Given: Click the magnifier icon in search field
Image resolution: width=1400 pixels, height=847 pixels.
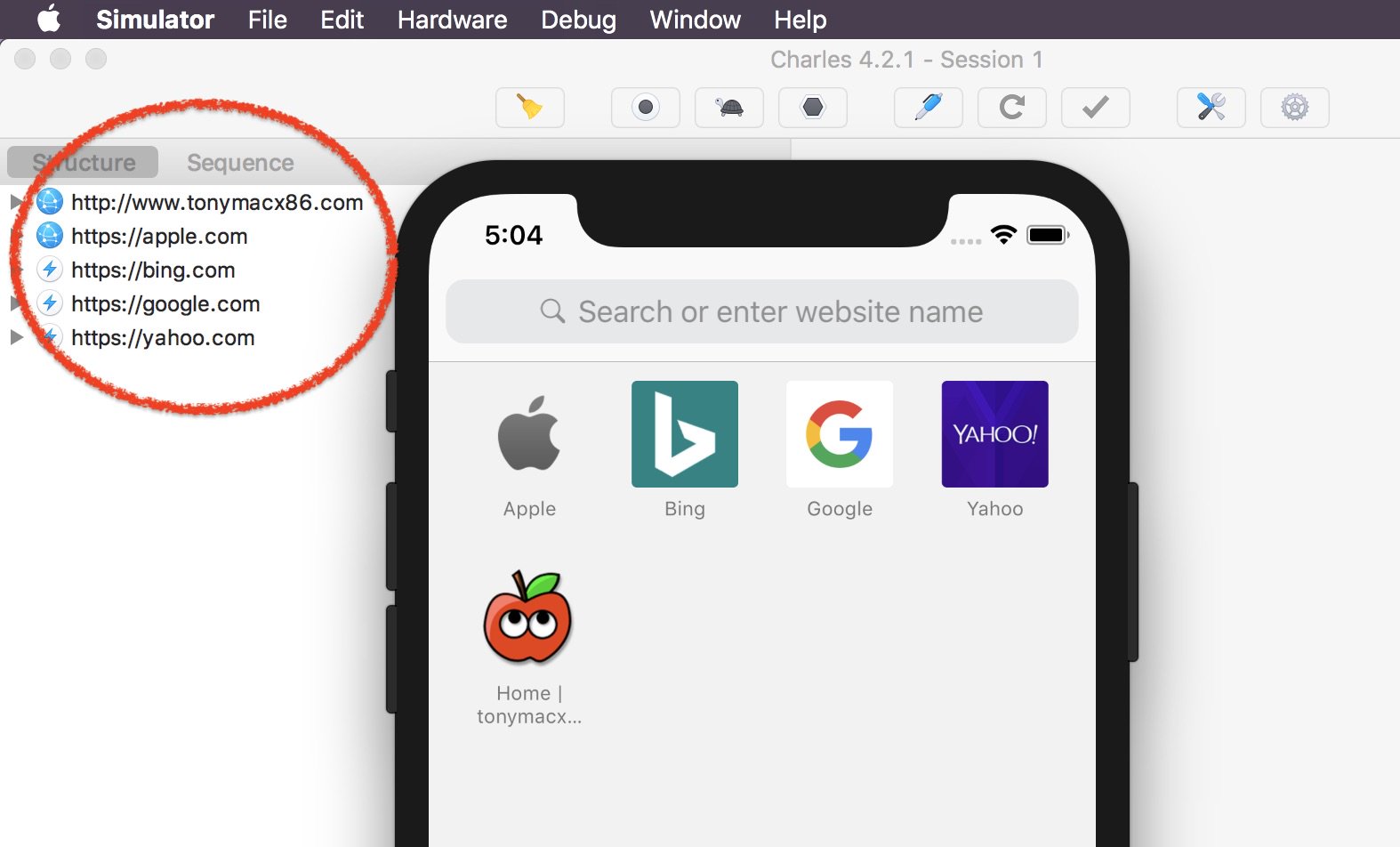Looking at the screenshot, I should click(x=552, y=311).
